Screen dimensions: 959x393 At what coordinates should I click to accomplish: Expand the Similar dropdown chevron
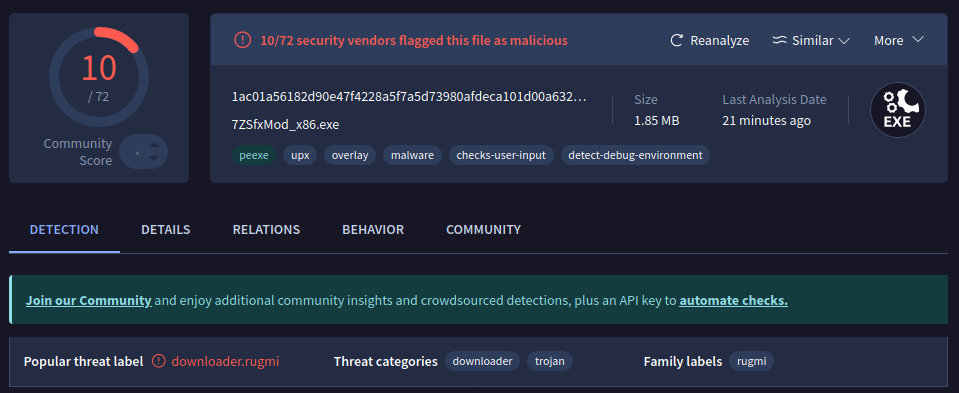[844, 41]
